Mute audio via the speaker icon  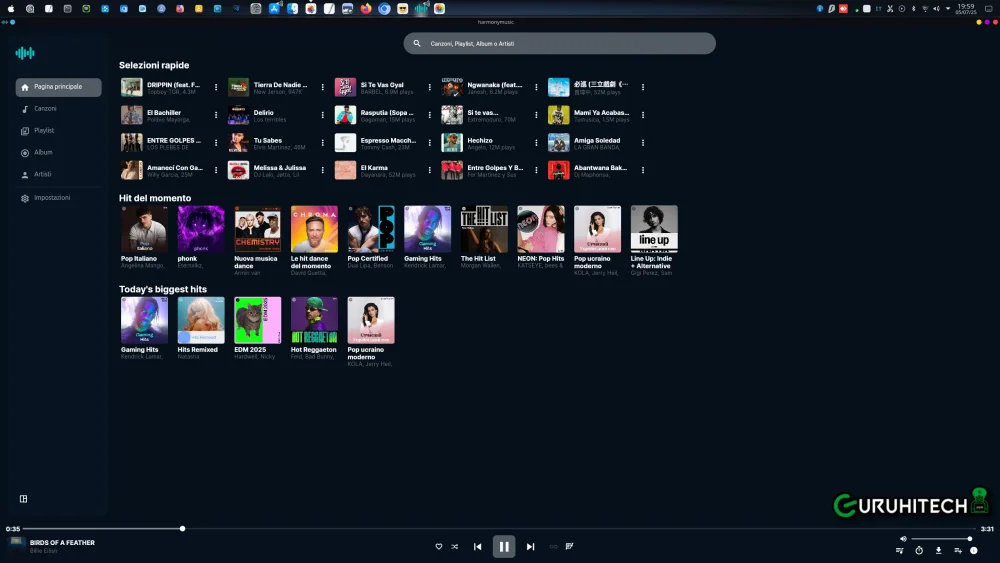coord(903,538)
